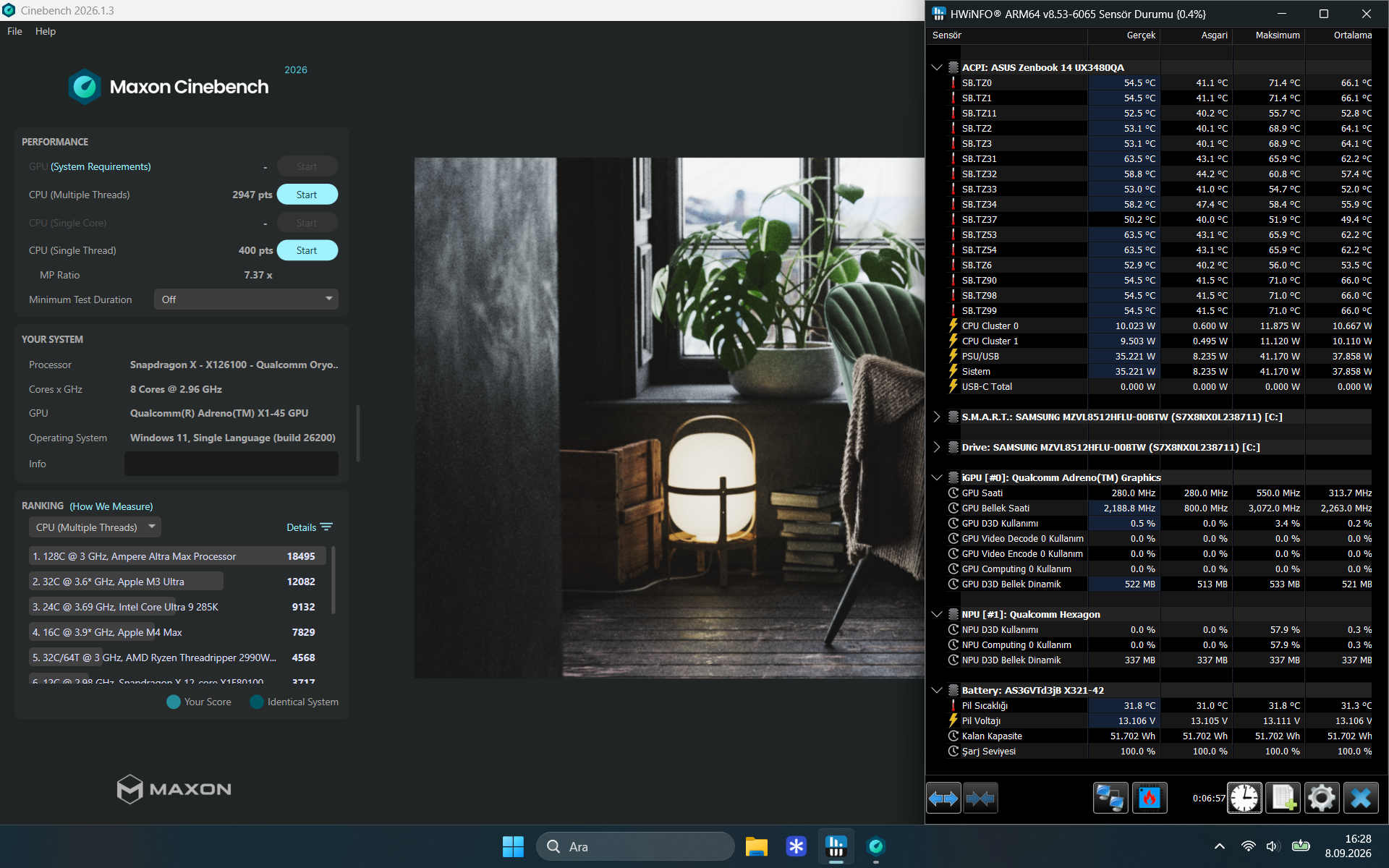Click the taskbar Ara search box
Image resolution: width=1389 pixels, height=868 pixels.
(x=635, y=846)
